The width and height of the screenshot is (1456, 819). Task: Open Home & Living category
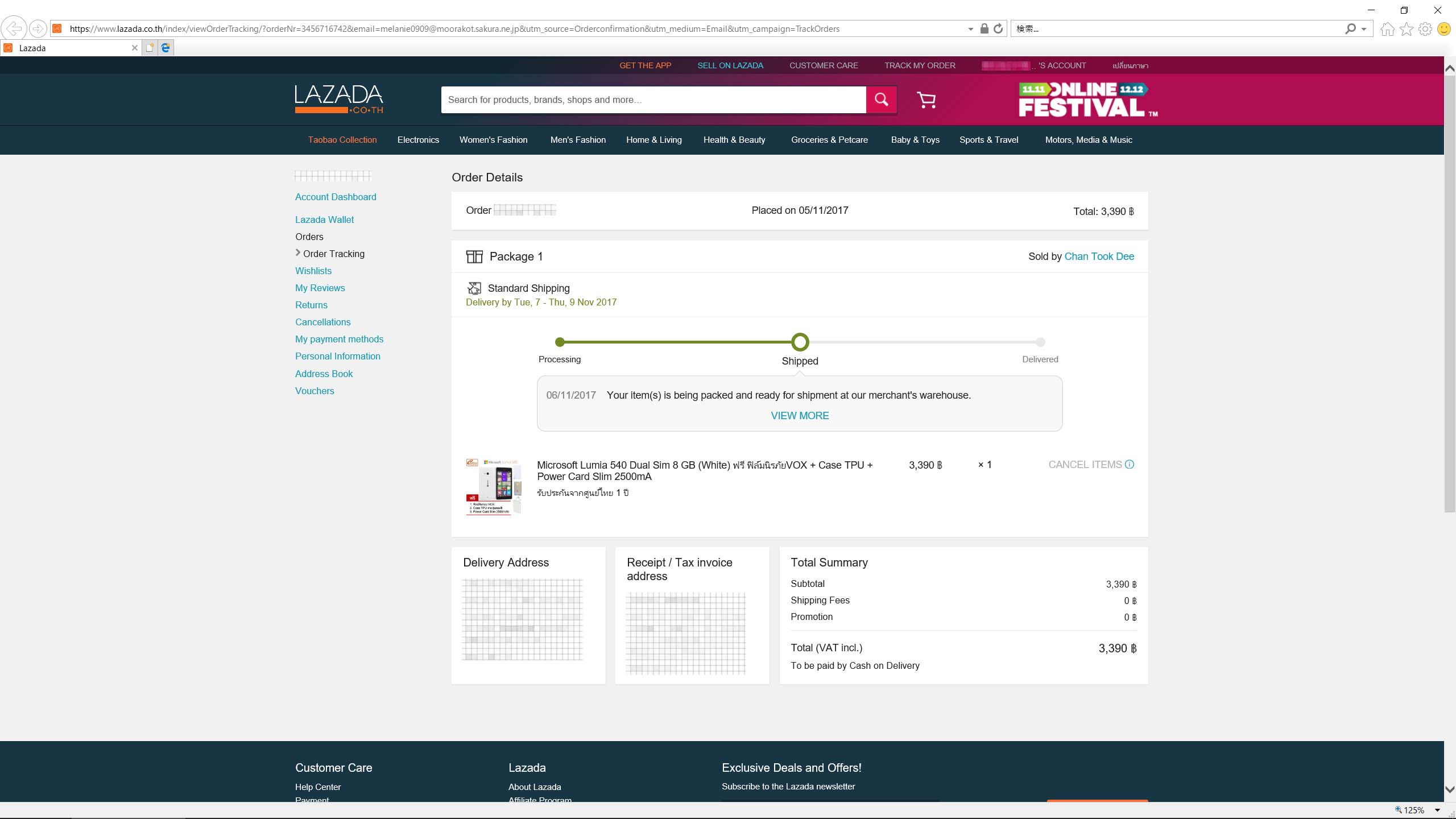pos(653,140)
